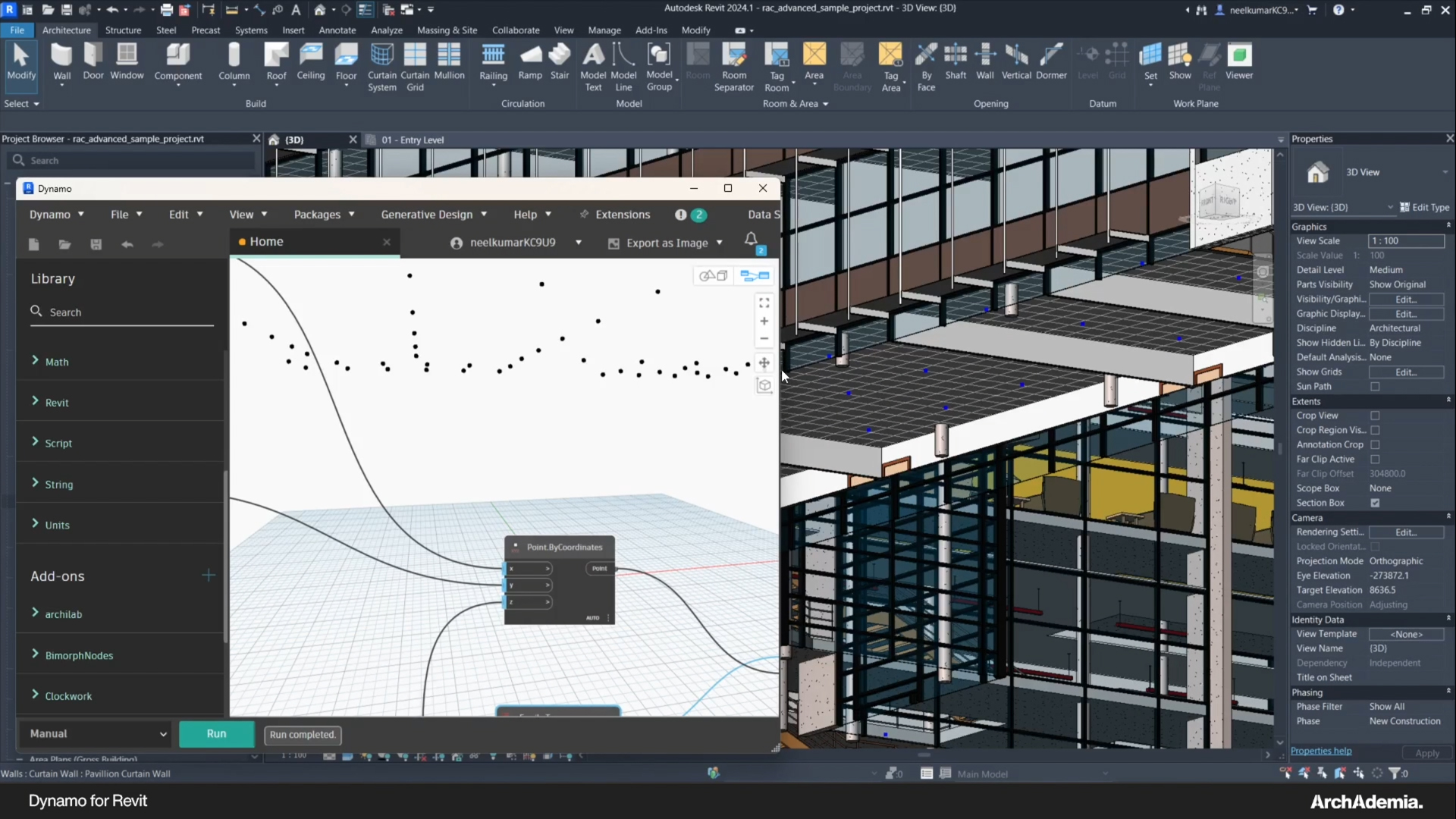Uncheck the Section Box checkbox
Image resolution: width=1456 pixels, height=819 pixels.
pyautogui.click(x=1375, y=503)
